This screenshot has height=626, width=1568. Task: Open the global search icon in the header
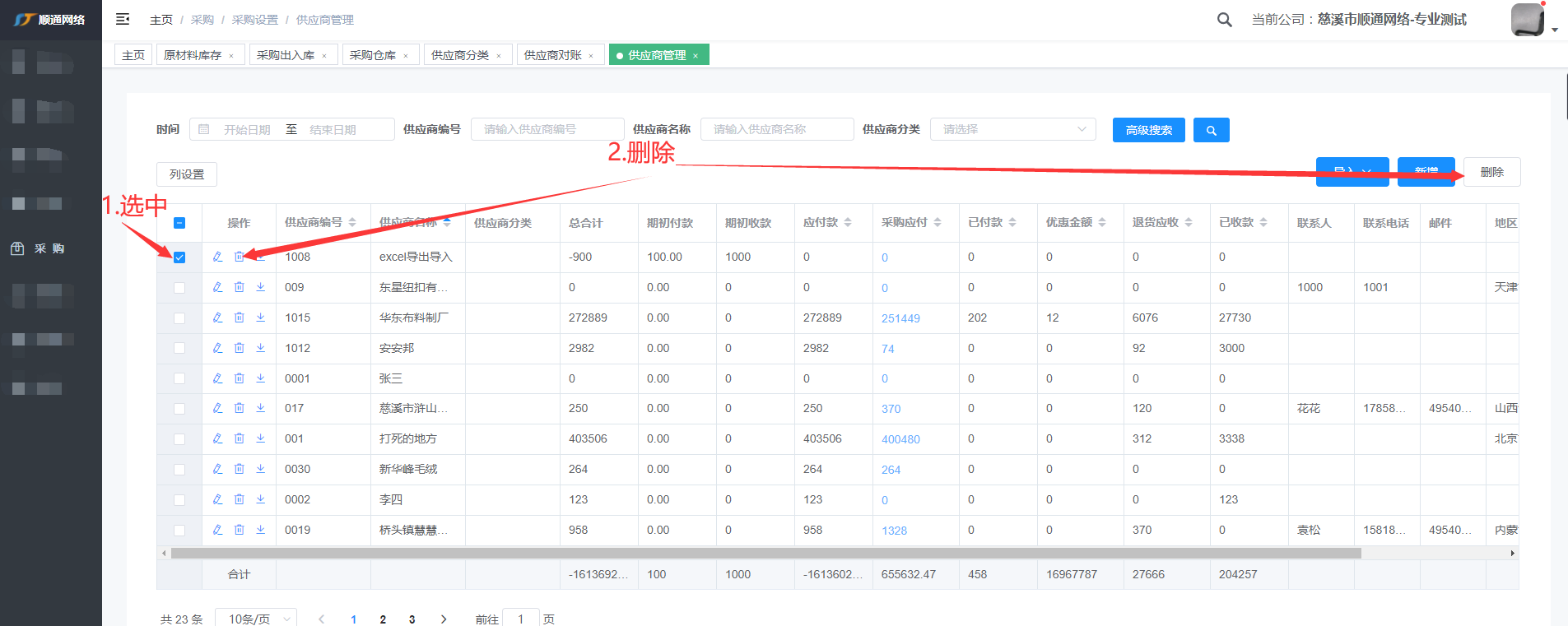tap(1224, 20)
